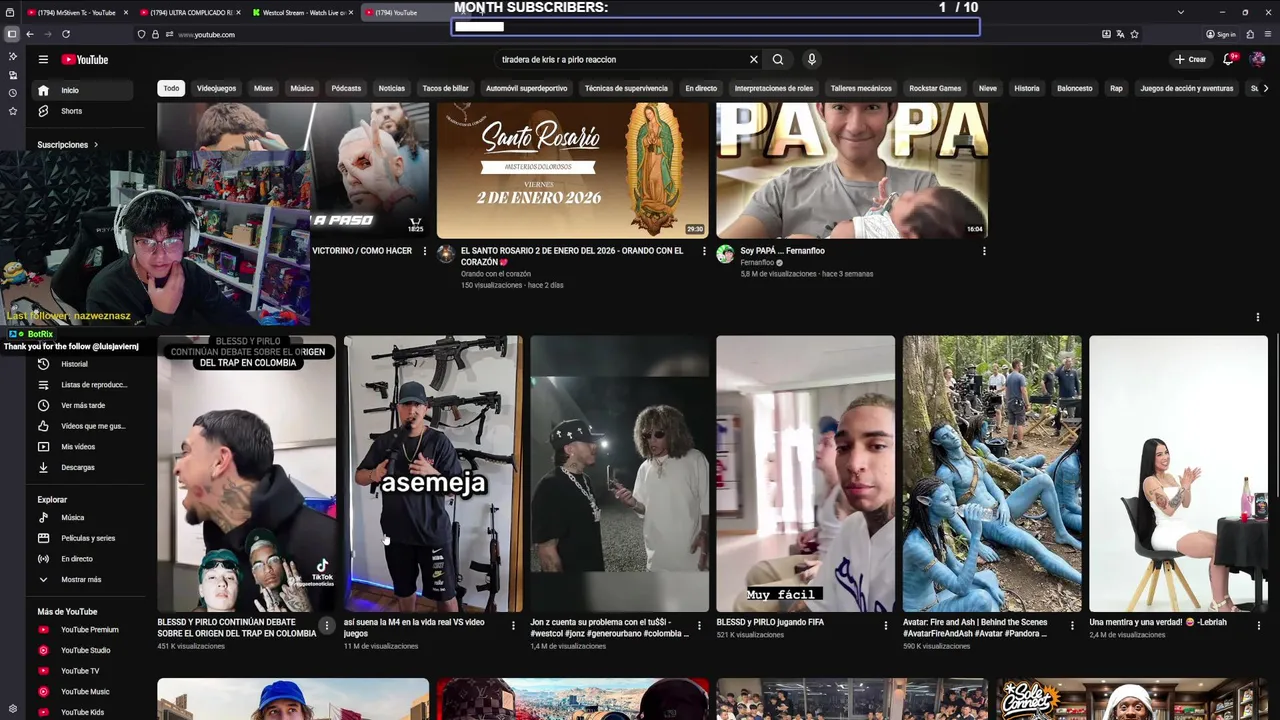1280x720 pixels.
Task: Open the Shorts shelf three-dot menu
Action: (1258, 317)
